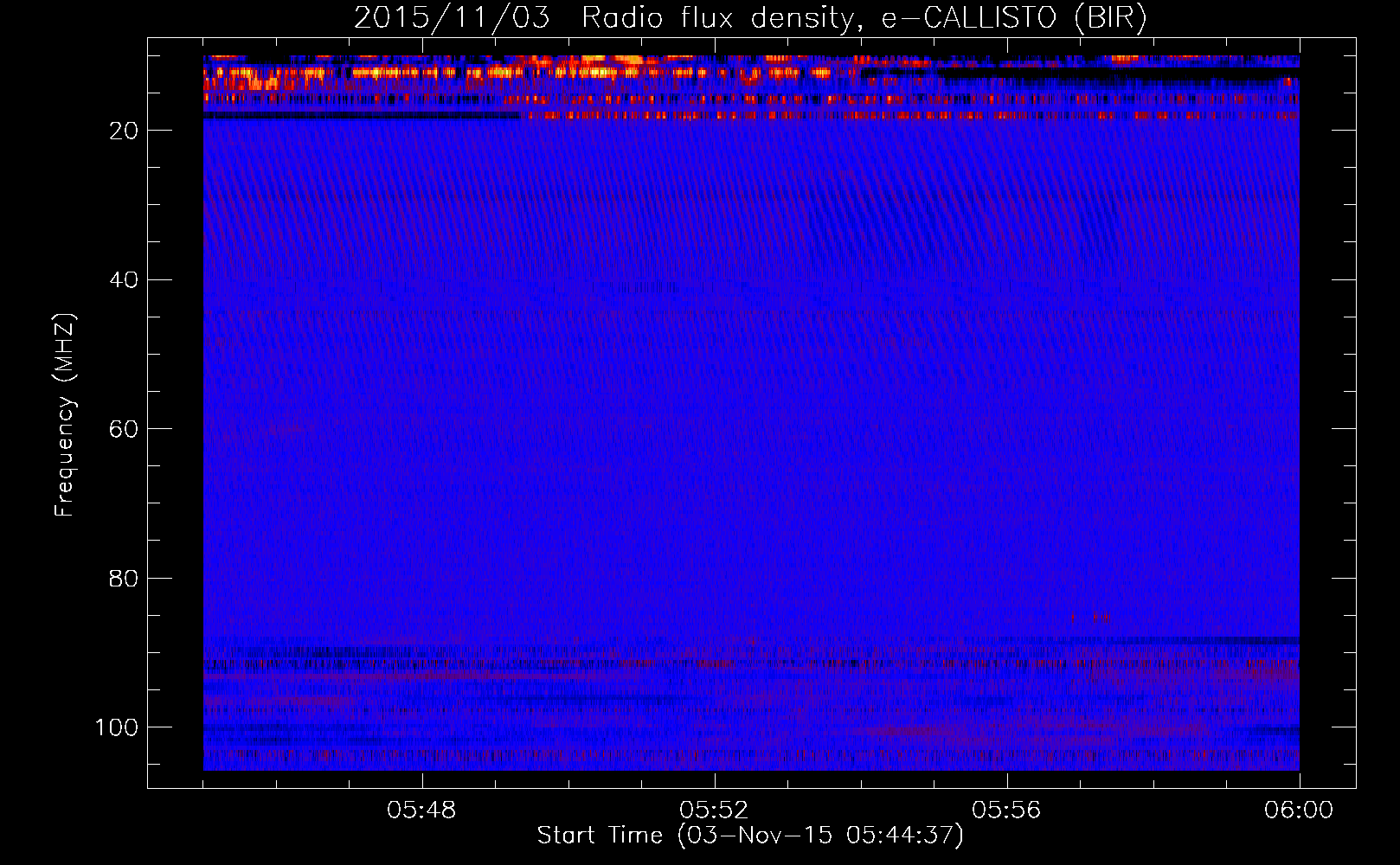The height and width of the screenshot is (865, 1400).
Task: Click the 100 MHz frequency tick label
Action: [117, 727]
